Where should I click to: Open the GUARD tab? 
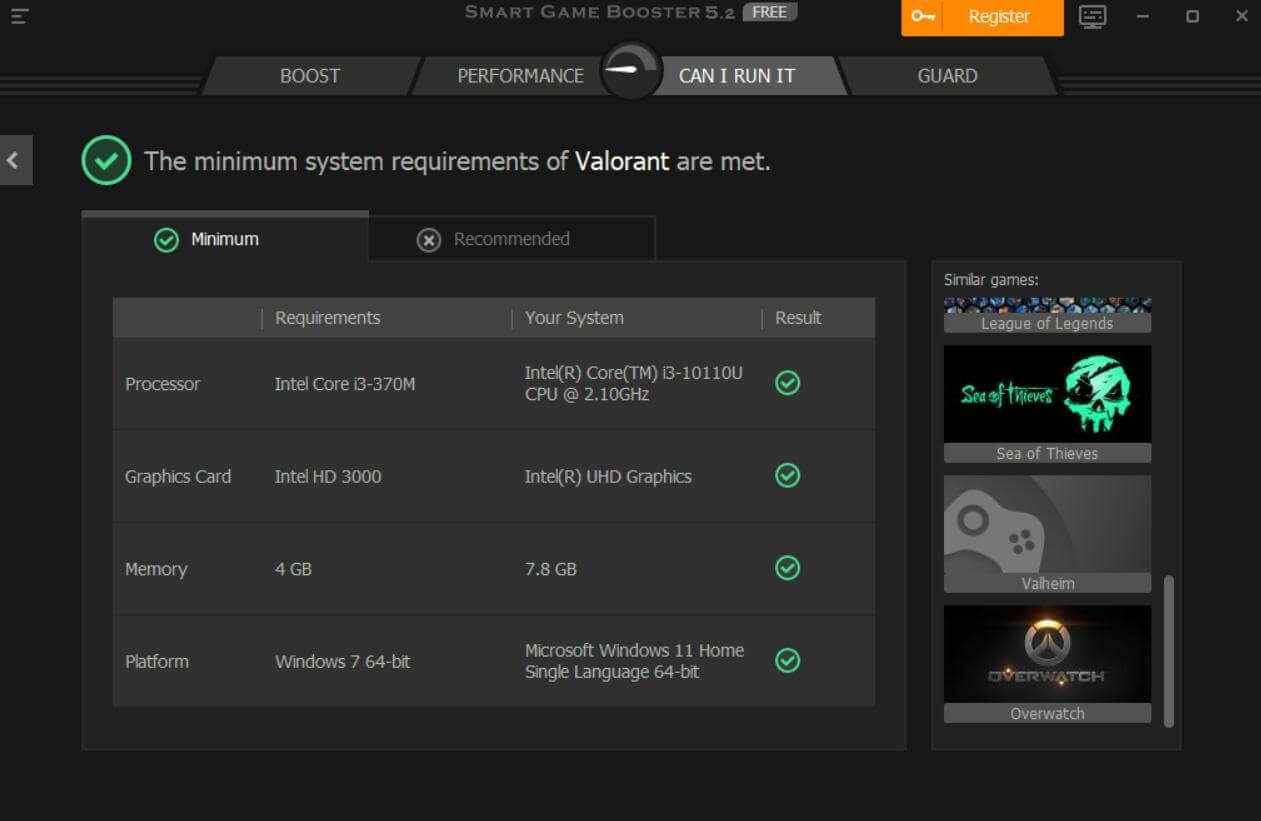point(947,76)
